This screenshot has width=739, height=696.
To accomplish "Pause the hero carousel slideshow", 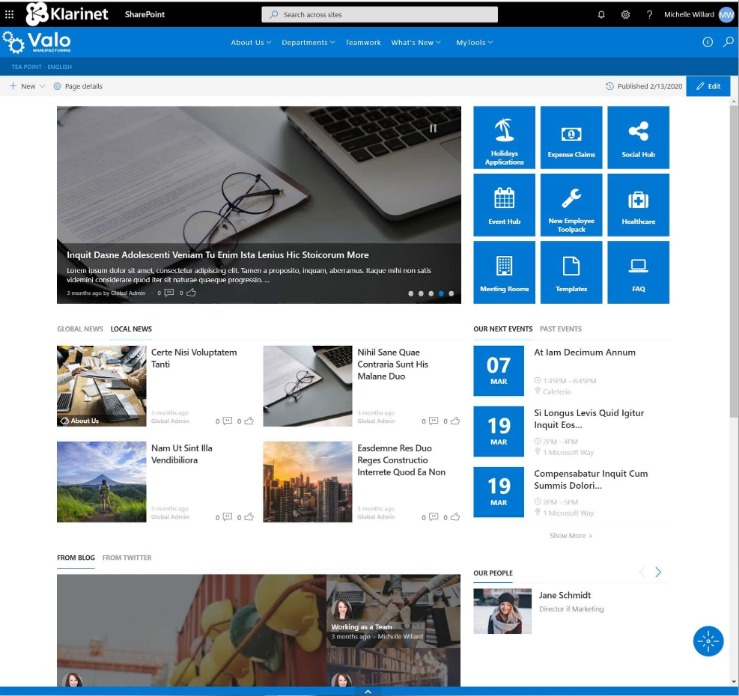I will point(433,128).
